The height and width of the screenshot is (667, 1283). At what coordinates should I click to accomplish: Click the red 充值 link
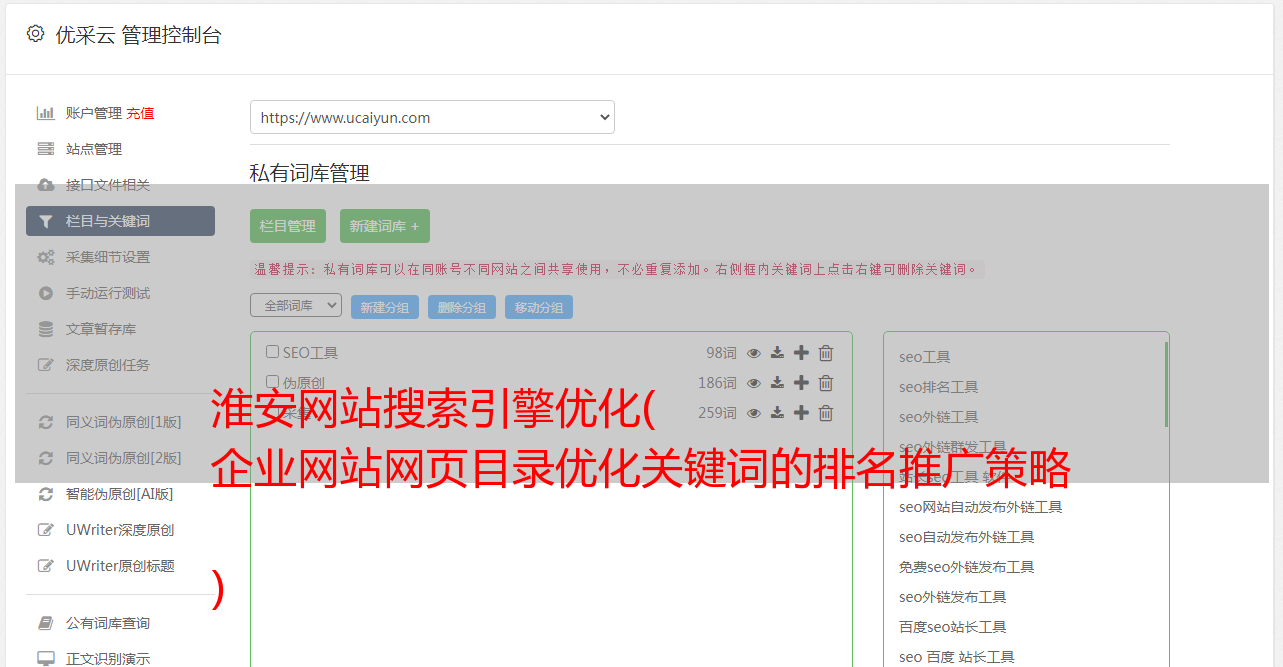140,113
